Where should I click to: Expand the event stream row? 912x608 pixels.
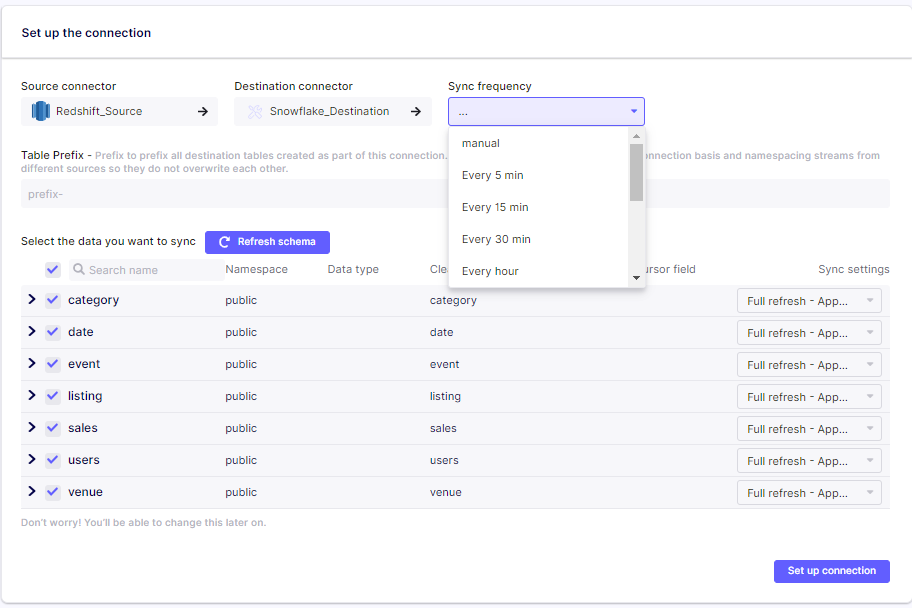(32, 364)
